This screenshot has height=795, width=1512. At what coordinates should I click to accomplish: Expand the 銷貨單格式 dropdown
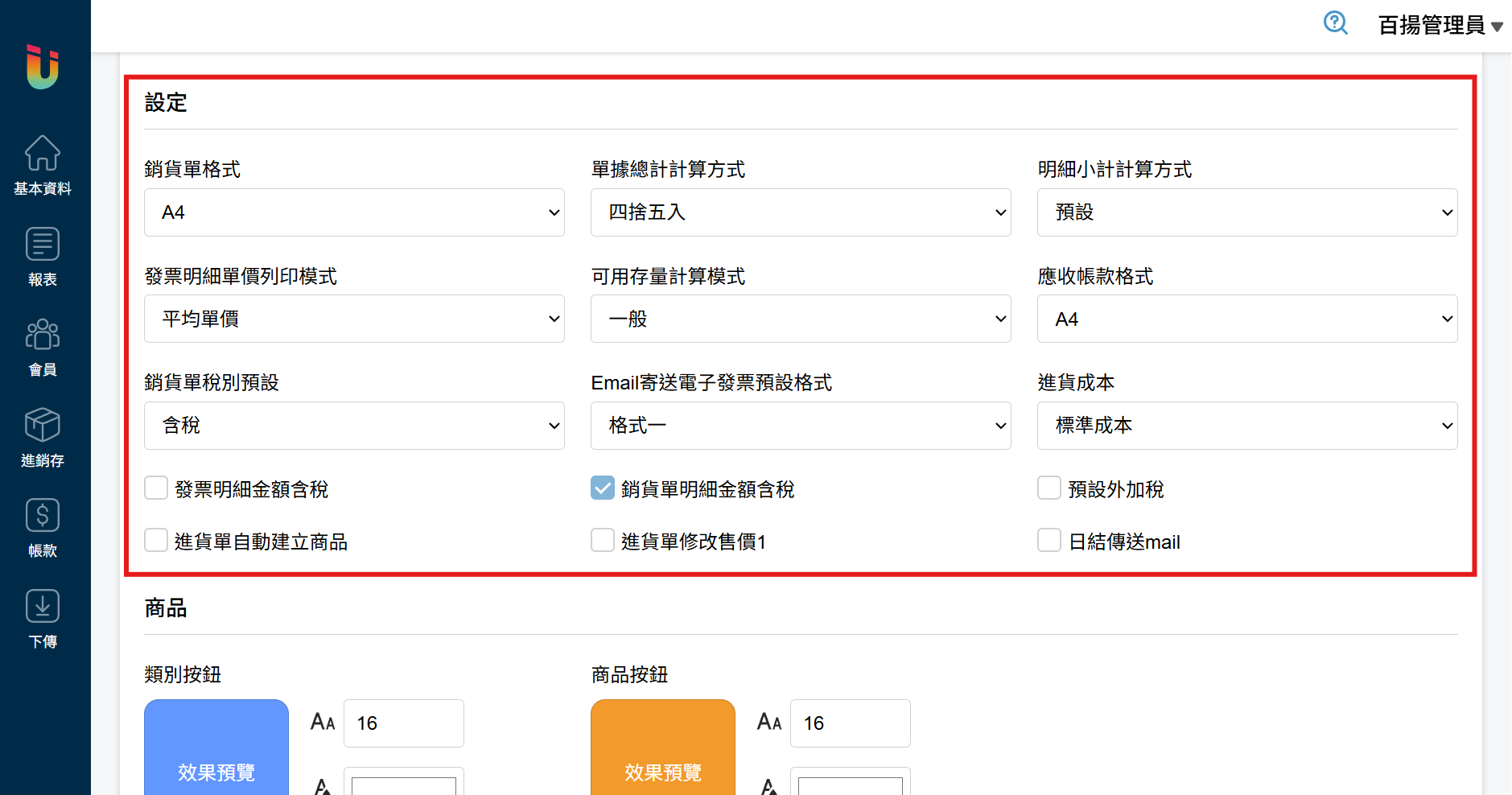[354, 212]
